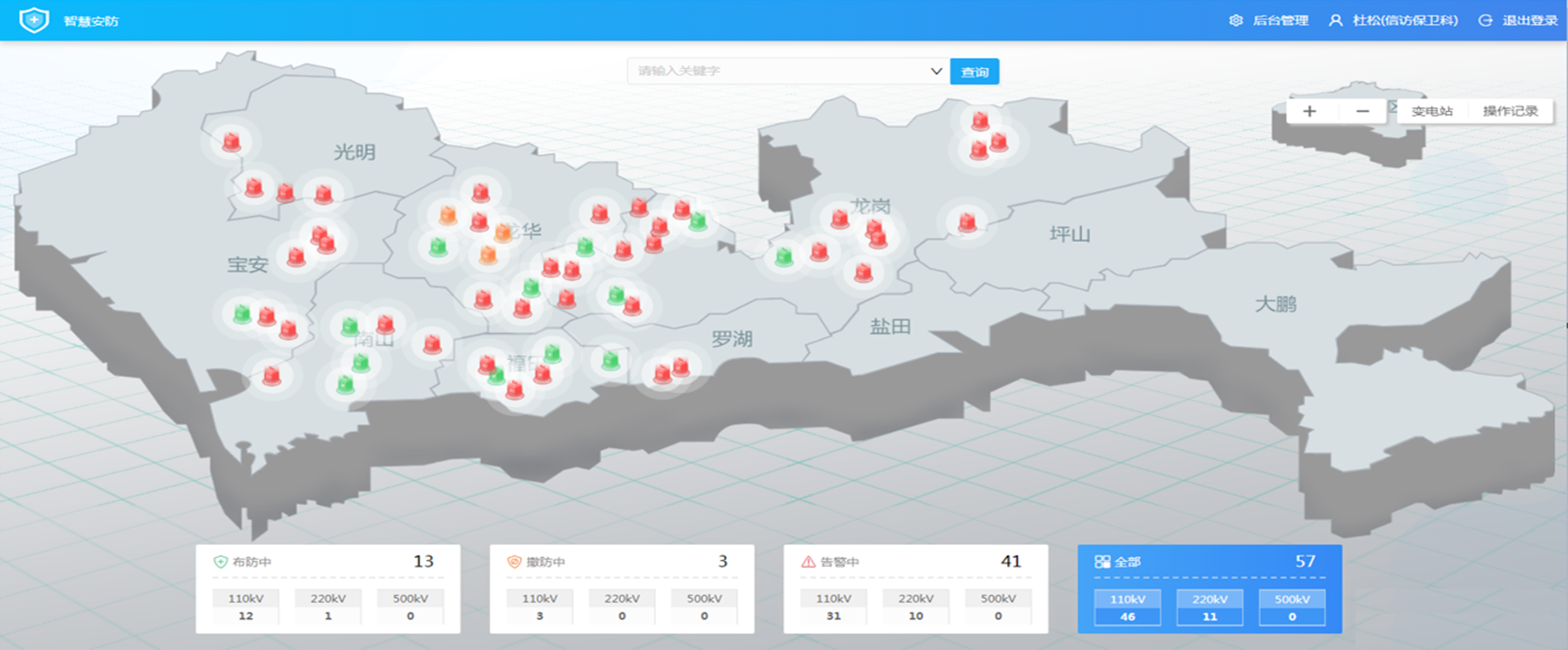Select the westernmost red marker in 光明 district
Screen dimensions: 1568x650
tap(231, 141)
